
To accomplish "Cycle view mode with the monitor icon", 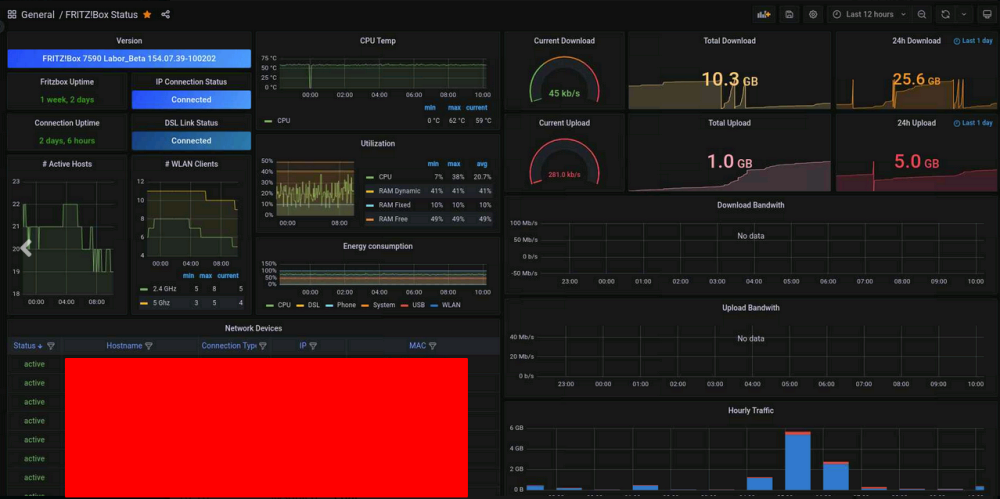I will [987, 14].
